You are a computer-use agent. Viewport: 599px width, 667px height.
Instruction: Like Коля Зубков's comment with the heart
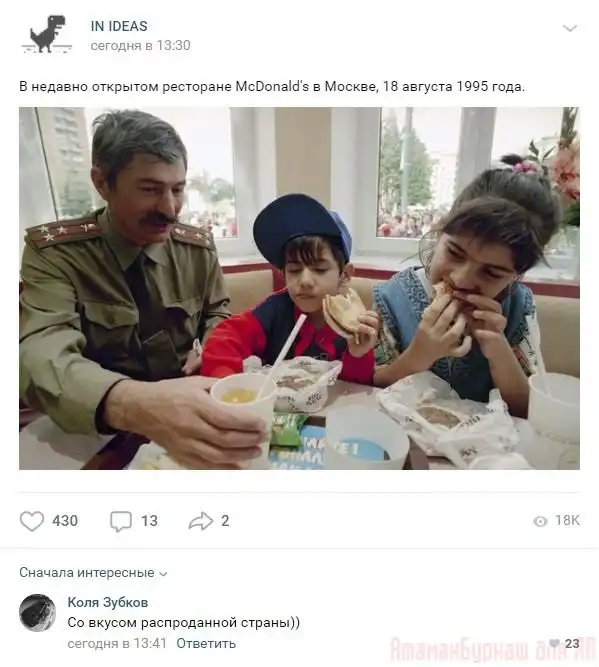click(554, 643)
